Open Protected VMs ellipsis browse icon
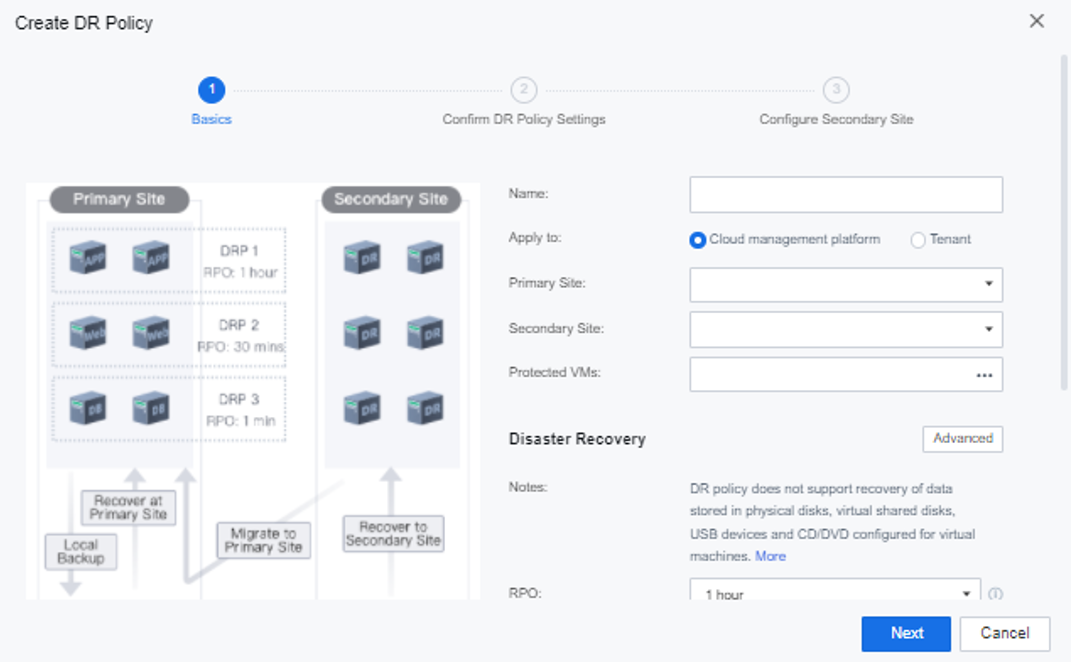Image resolution: width=1073 pixels, height=666 pixels. click(984, 375)
